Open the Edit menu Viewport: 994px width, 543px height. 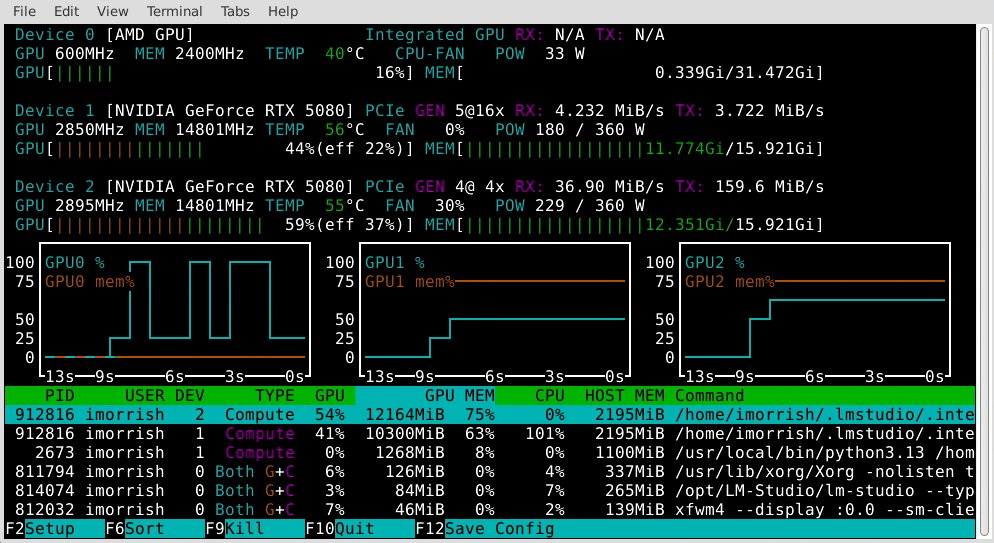click(x=66, y=11)
